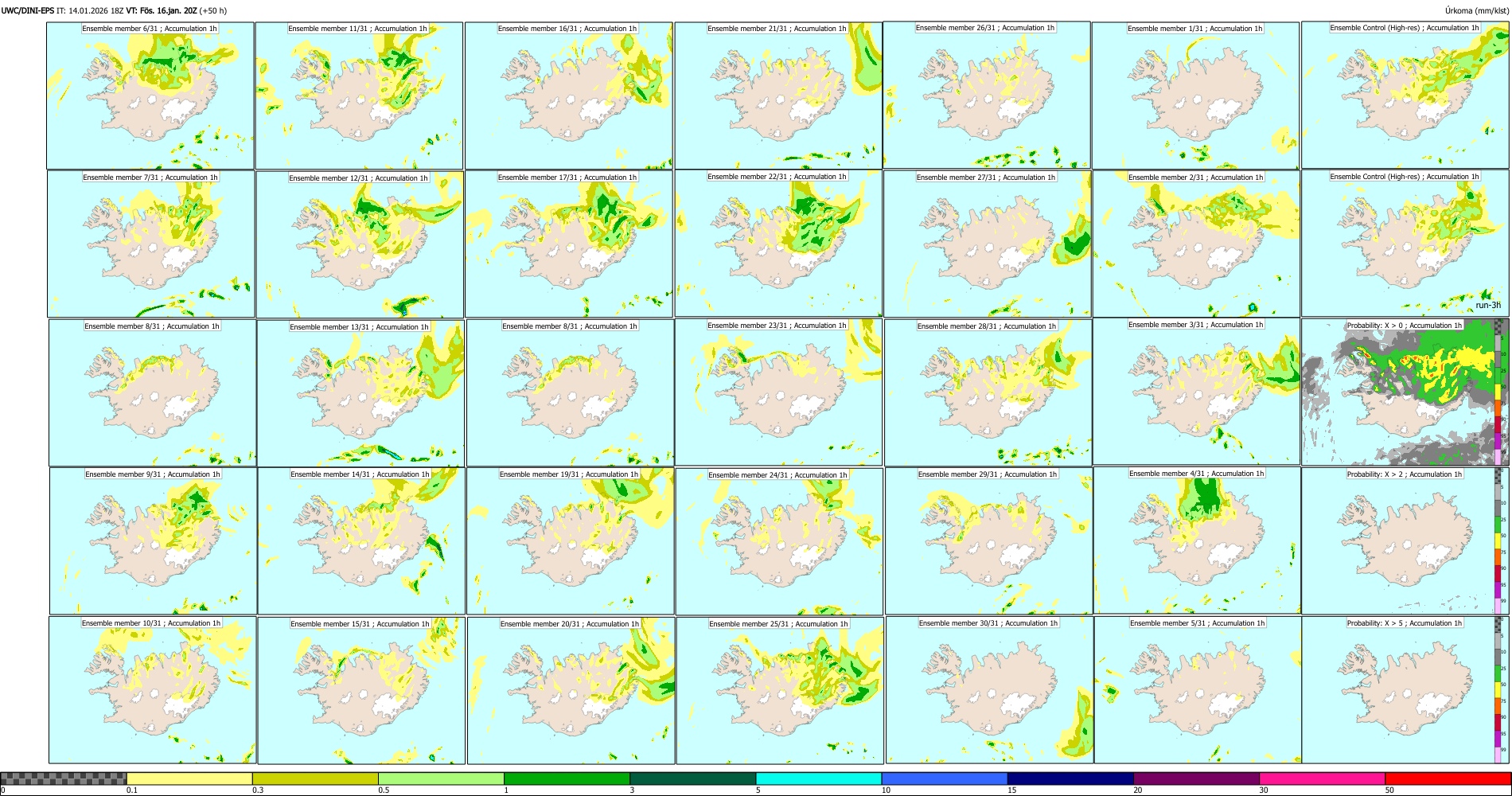Open the Ensemble member 3/31 panel
The width and height of the screenshot is (1512, 796).
tap(1196, 392)
